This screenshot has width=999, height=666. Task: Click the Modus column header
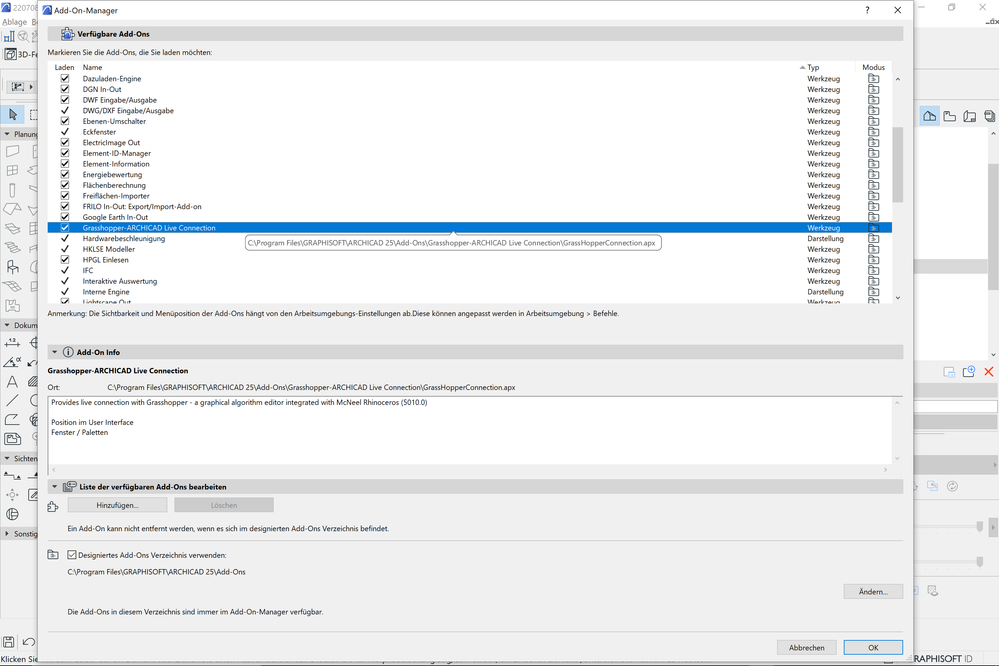[873, 68]
